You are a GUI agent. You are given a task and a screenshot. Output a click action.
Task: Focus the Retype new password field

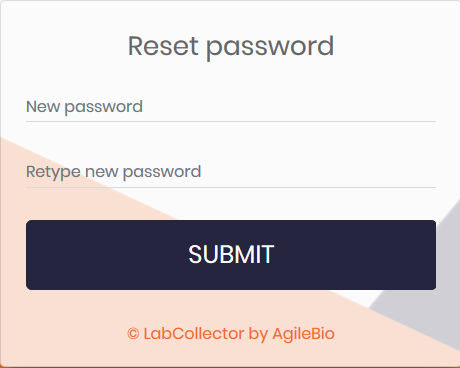(x=231, y=172)
